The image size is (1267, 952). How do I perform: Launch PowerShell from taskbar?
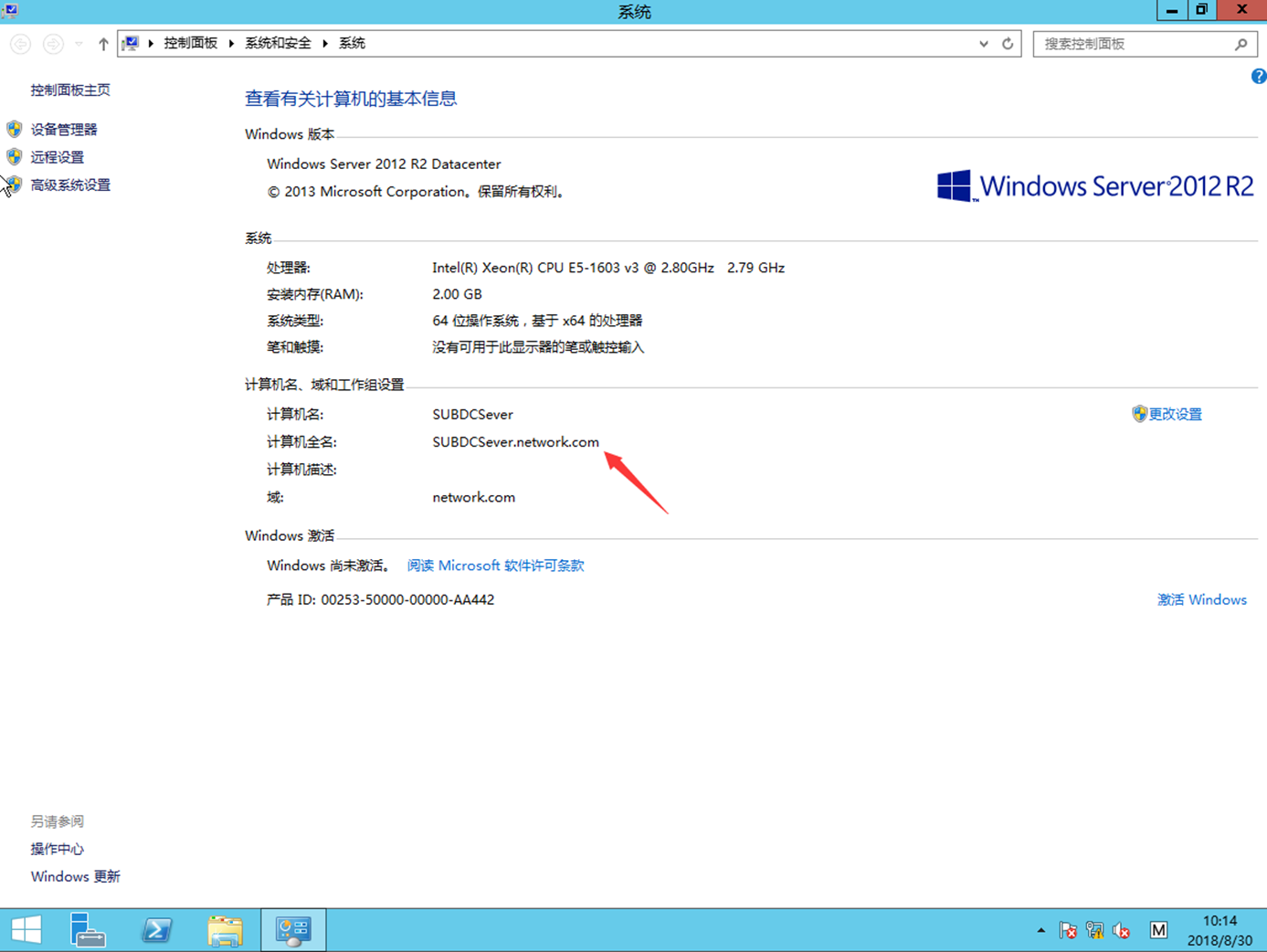coord(157,930)
